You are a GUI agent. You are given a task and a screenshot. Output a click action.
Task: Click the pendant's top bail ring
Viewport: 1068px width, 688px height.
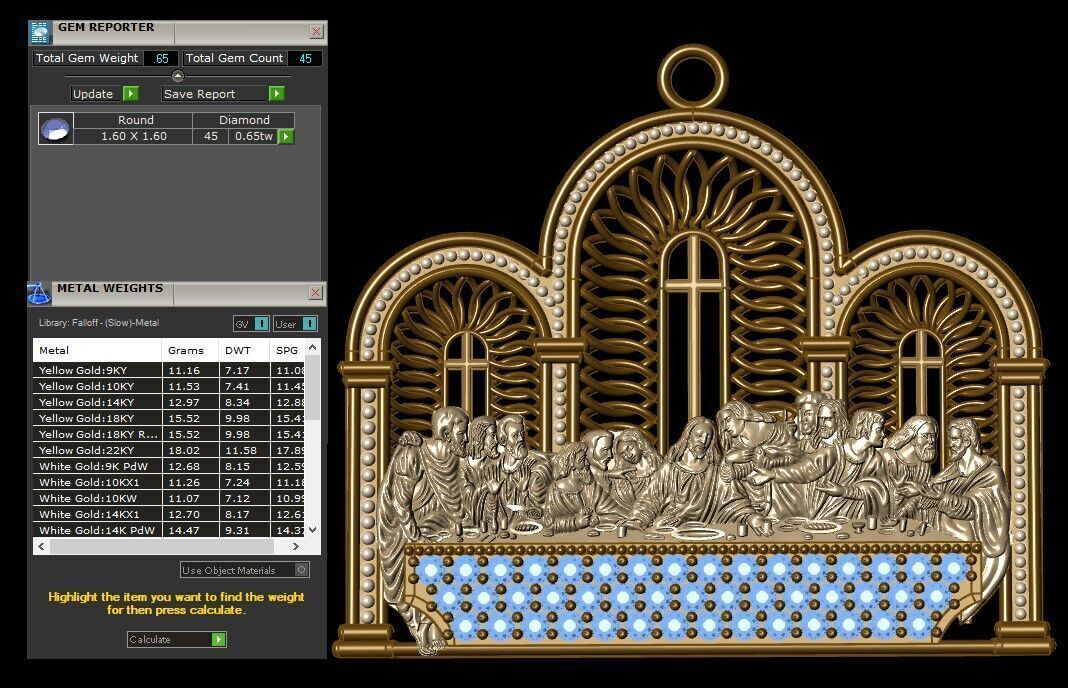693,76
